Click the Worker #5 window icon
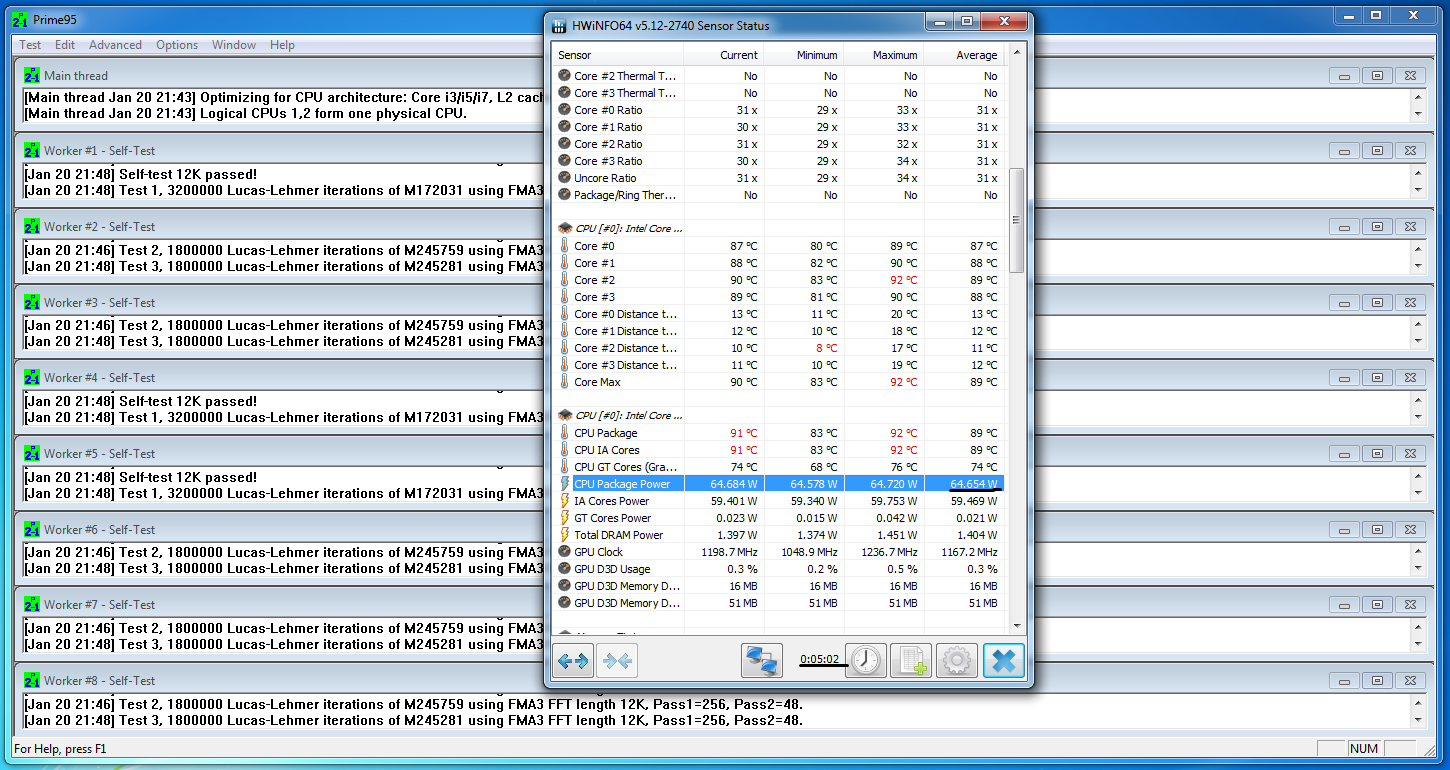1450x770 pixels. [32, 453]
